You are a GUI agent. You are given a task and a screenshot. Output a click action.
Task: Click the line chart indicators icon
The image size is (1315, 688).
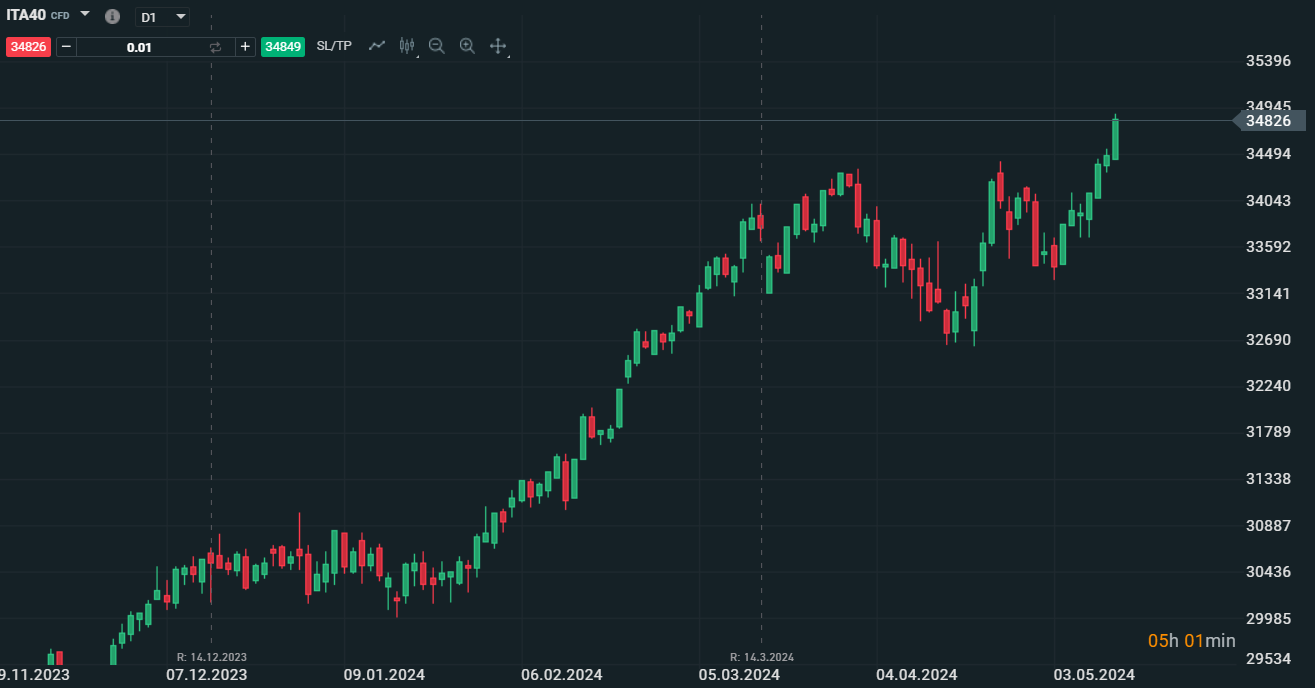pyautogui.click(x=377, y=46)
